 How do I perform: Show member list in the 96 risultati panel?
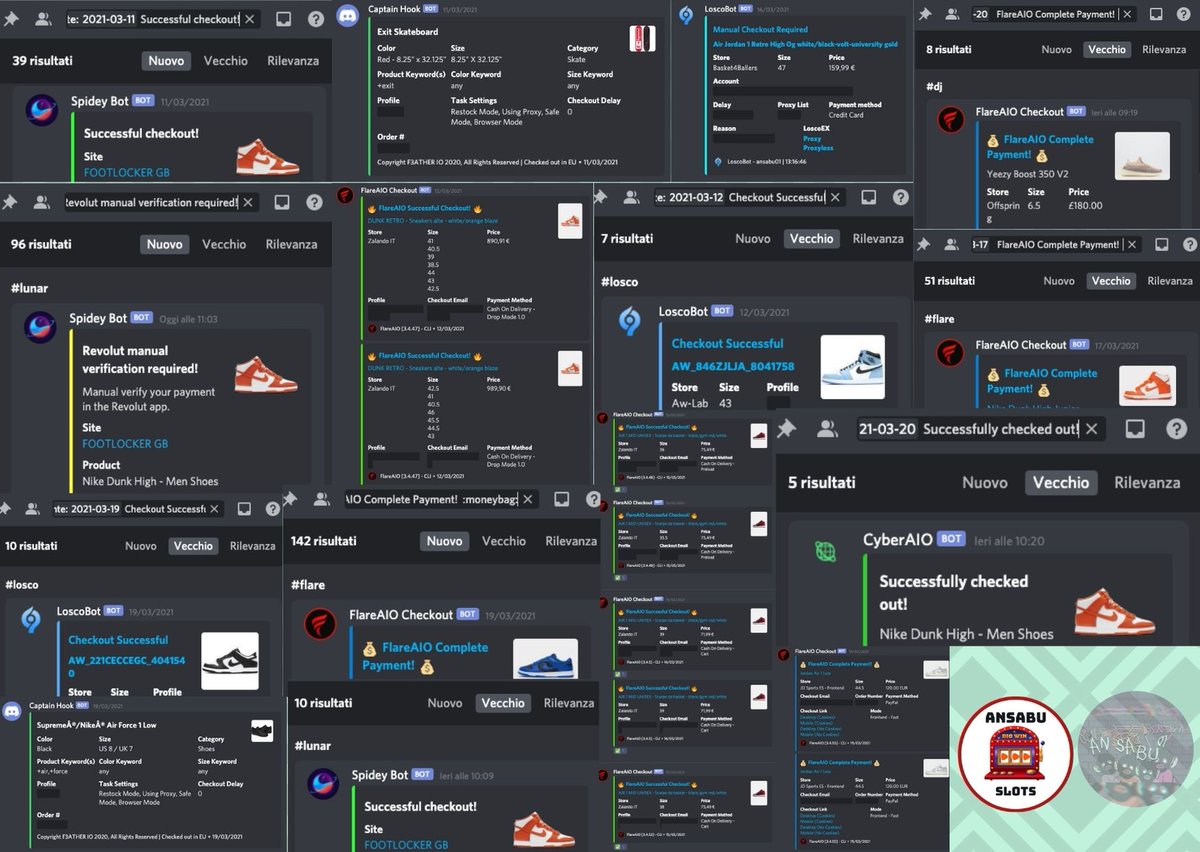(x=42, y=202)
